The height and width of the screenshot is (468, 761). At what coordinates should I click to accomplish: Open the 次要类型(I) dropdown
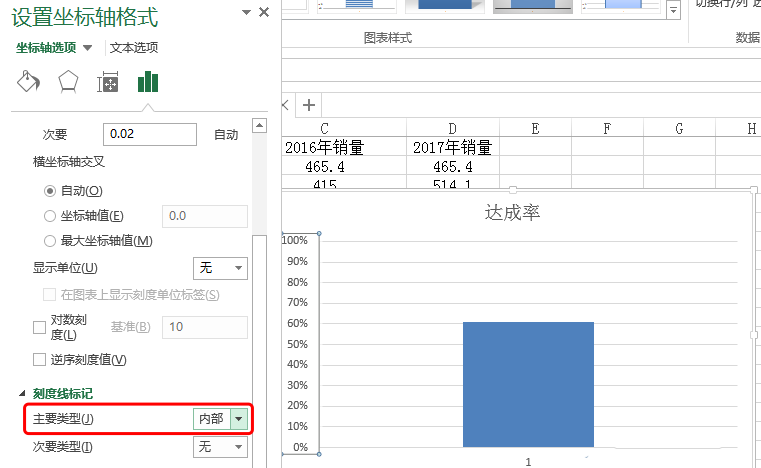point(220,447)
